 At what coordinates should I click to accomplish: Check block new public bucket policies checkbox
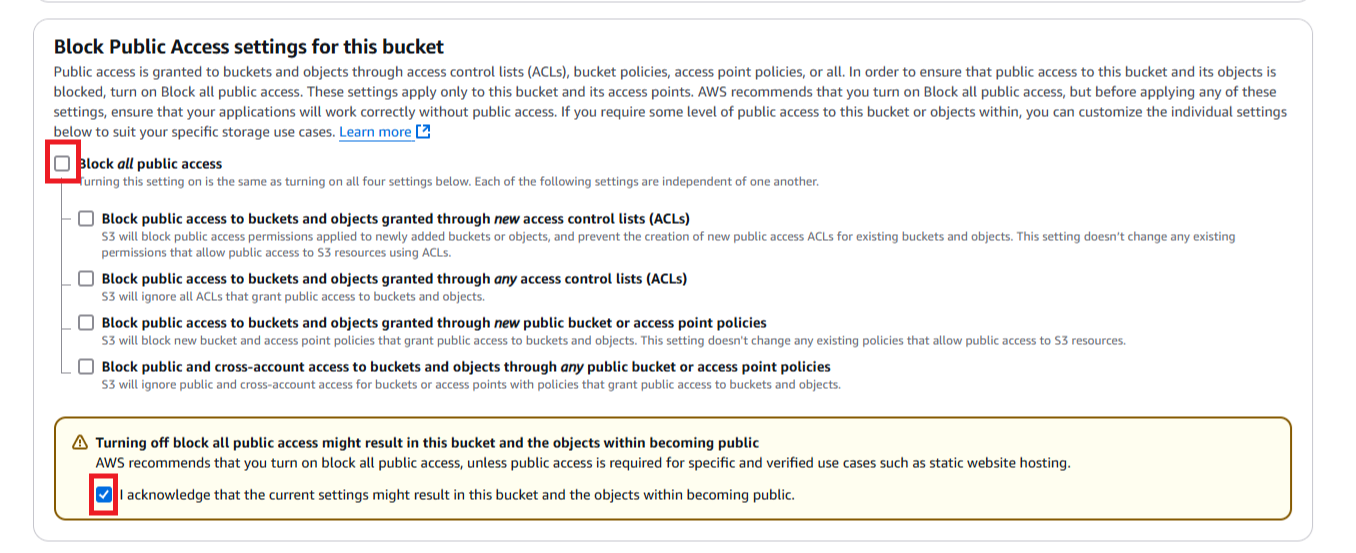point(86,323)
